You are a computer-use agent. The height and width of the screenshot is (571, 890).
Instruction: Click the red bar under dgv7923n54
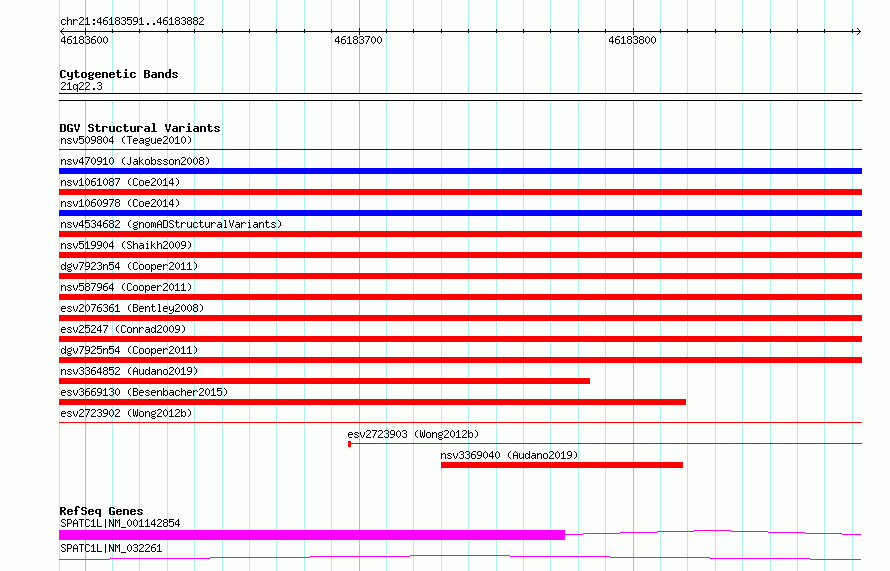460,276
